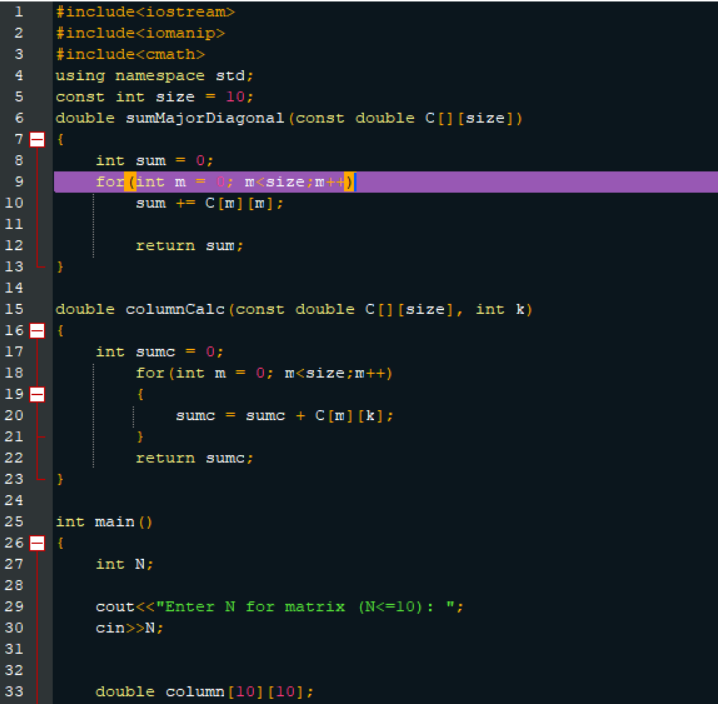Collapse the sumMajorDiagonal function fold on line 7

coord(37,140)
